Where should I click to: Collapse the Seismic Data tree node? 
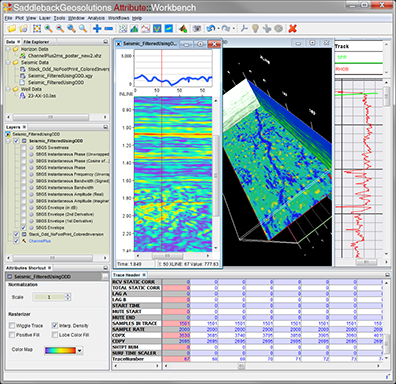(8, 63)
